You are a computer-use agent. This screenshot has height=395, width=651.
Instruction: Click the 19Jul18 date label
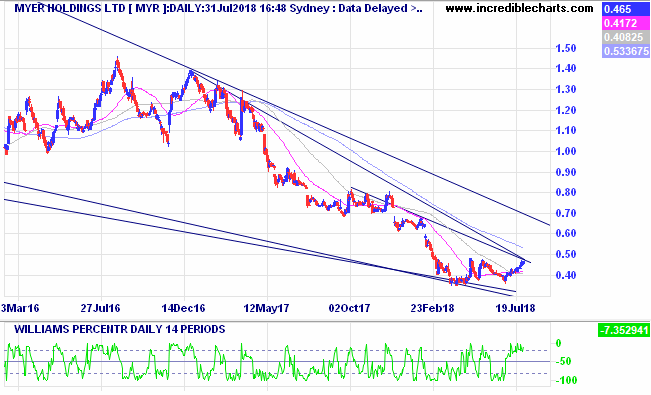[515, 308]
